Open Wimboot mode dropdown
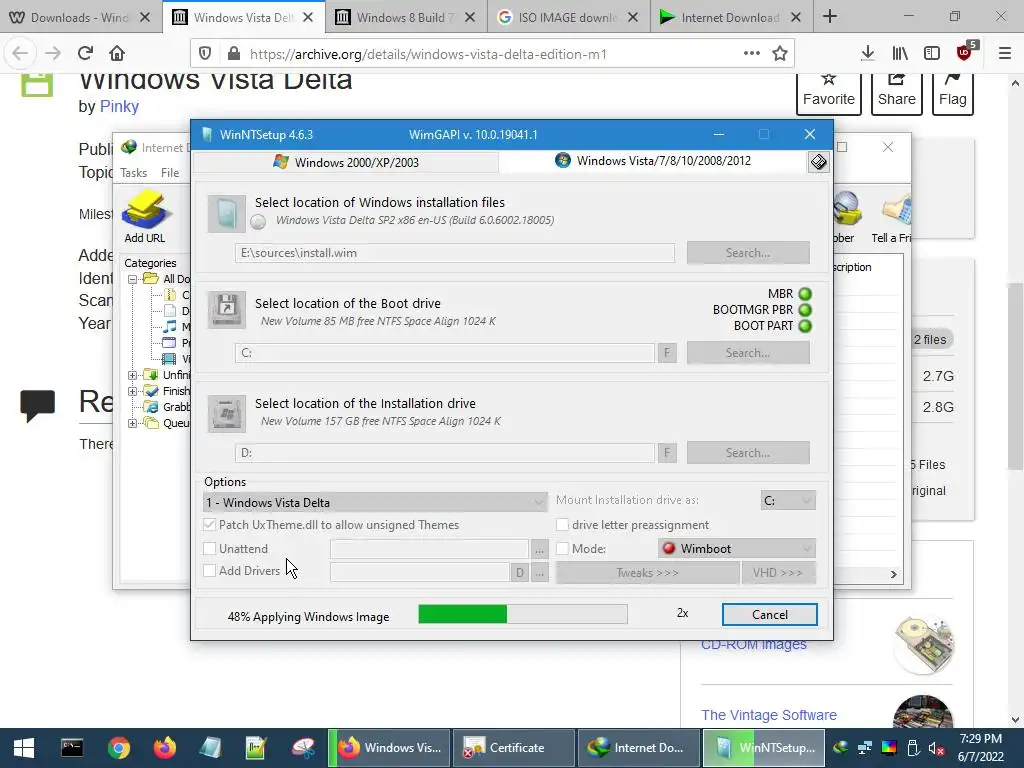This screenshot has width=1024, height=768. [x=737, y=549]
